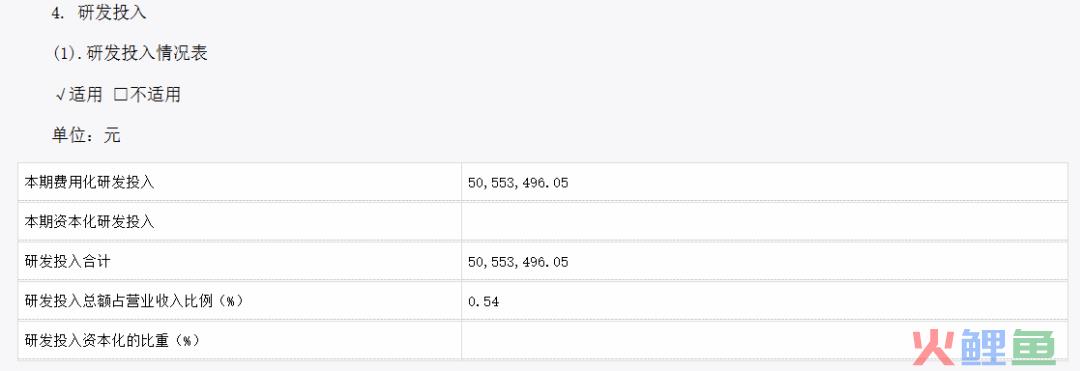Viewport: 1080px width, 371px height.
Task: Click the empty cell for 研发投入资本化的比重
Action: tap(764, 340)
